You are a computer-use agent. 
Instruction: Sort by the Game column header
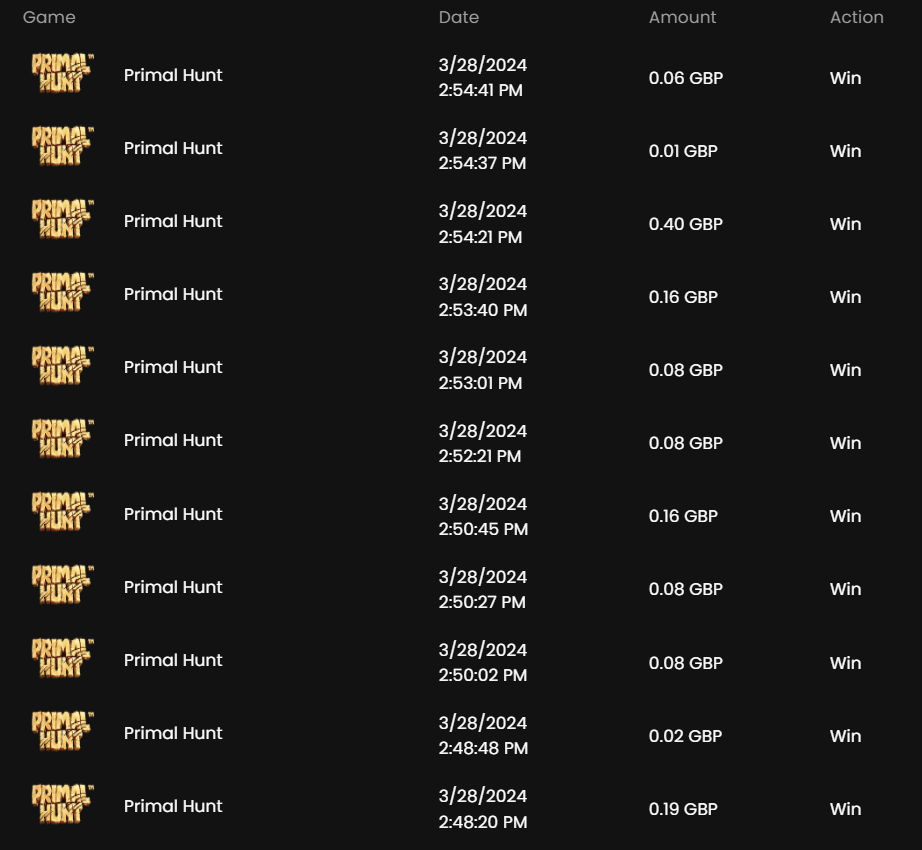click(x=49, y=17)
